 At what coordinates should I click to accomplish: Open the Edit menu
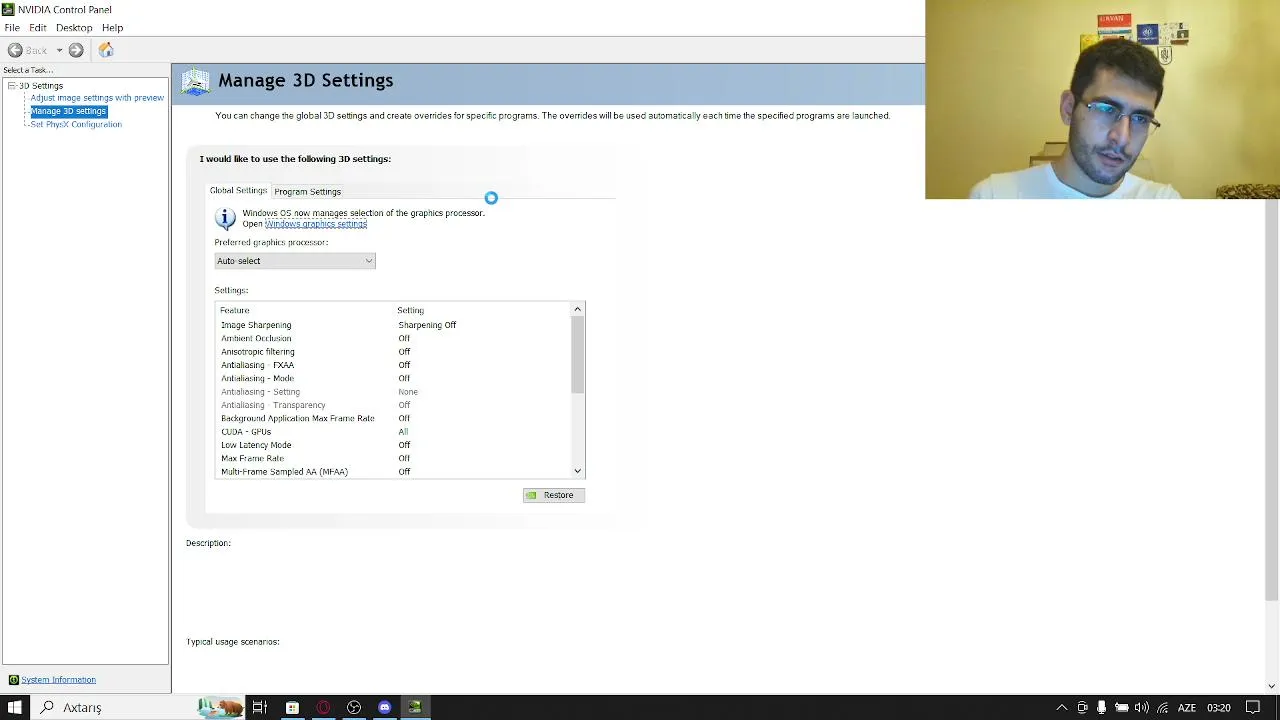point(38,28)
